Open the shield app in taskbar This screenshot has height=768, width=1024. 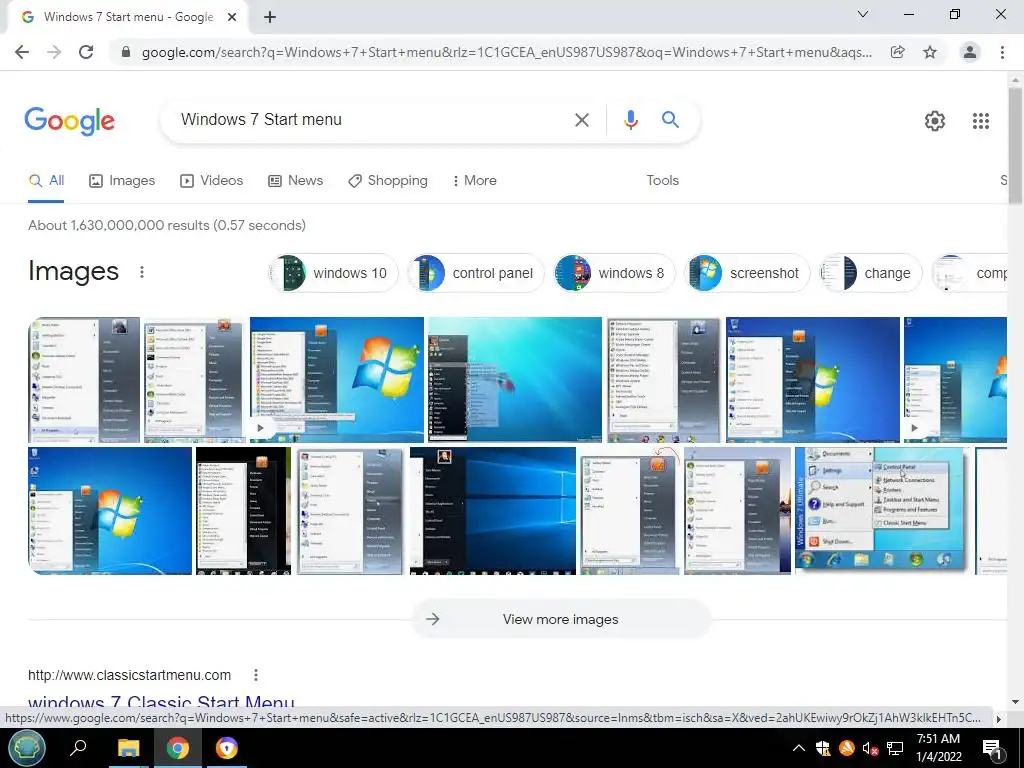pyautogui.click(x=227, y=748)
